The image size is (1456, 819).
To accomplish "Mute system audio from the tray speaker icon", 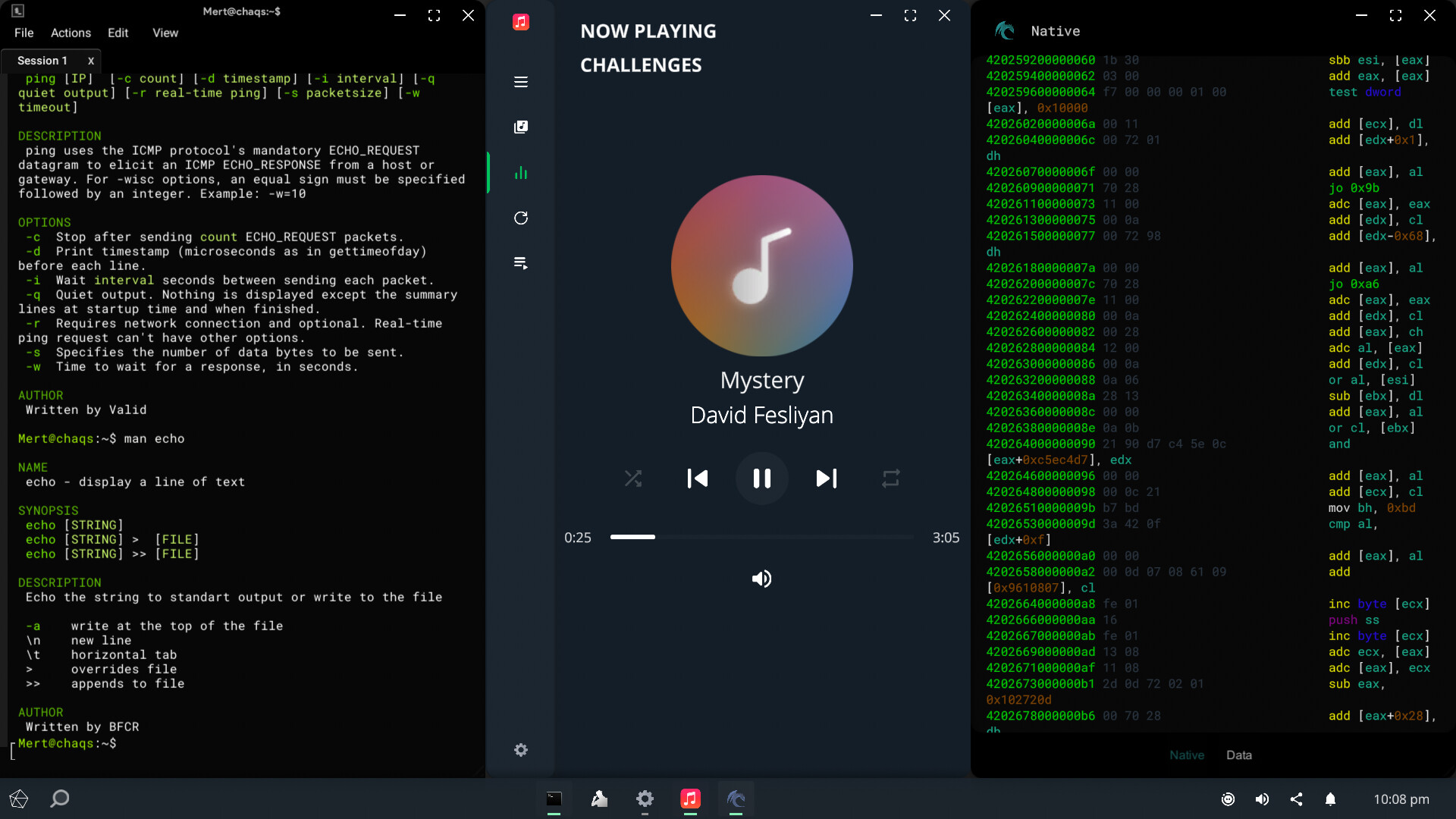I will pos(1262,799).
